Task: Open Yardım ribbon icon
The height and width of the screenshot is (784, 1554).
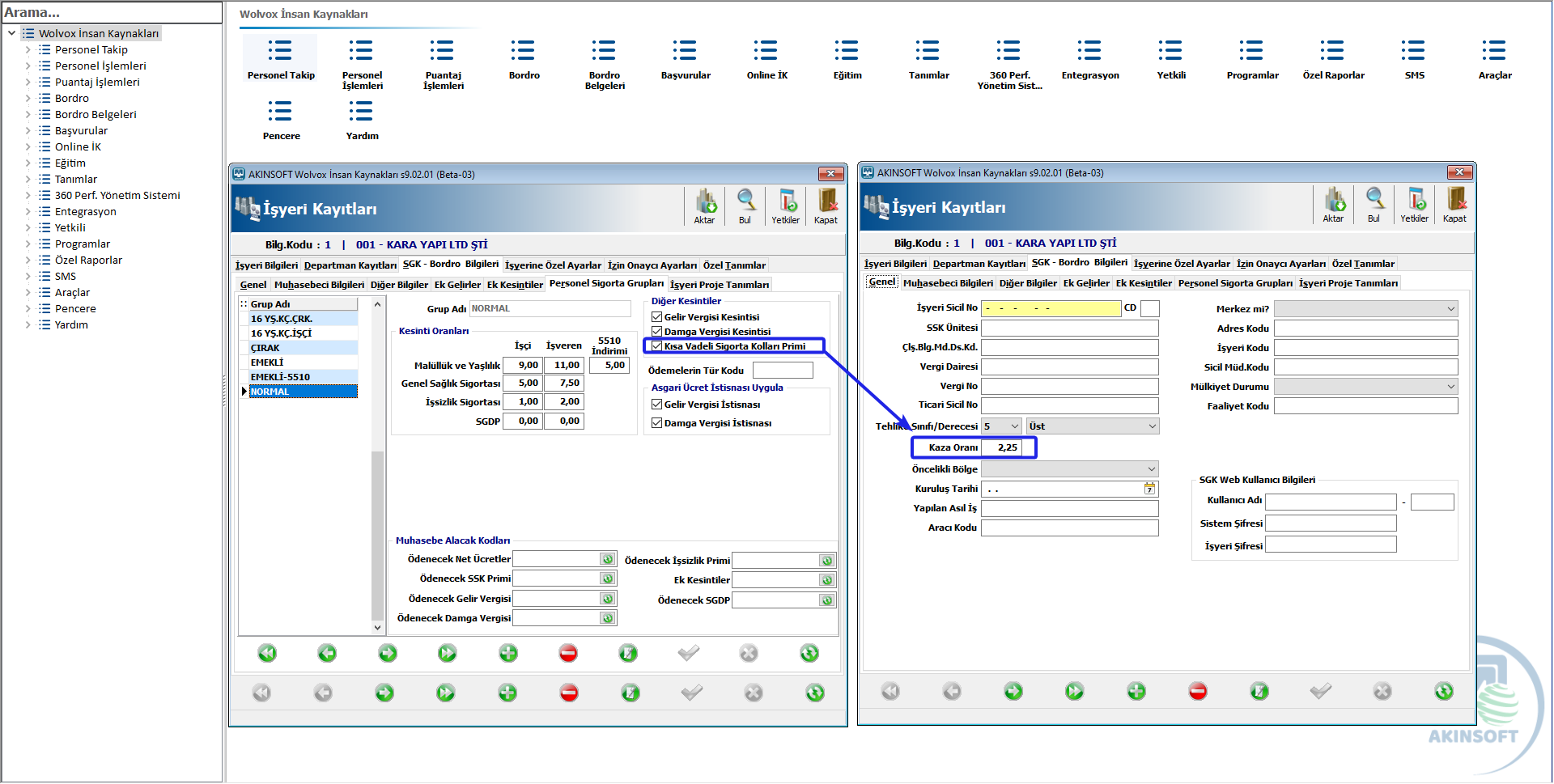Action: pyautogui.click(x=362, y=120)
